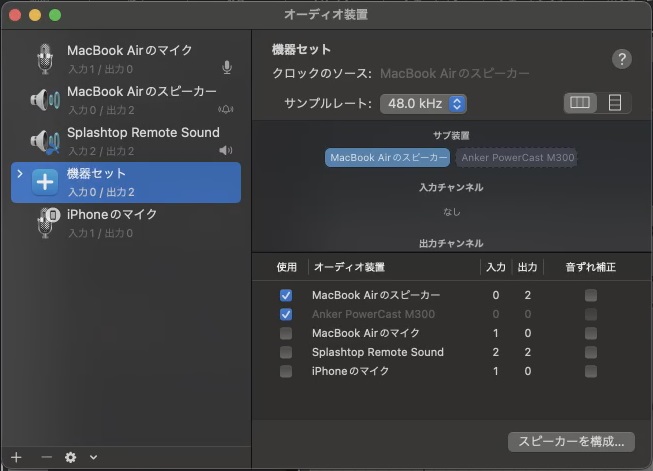Click the plus button to add device
Screen dimensions: 653x471
[x=16, y=457]
